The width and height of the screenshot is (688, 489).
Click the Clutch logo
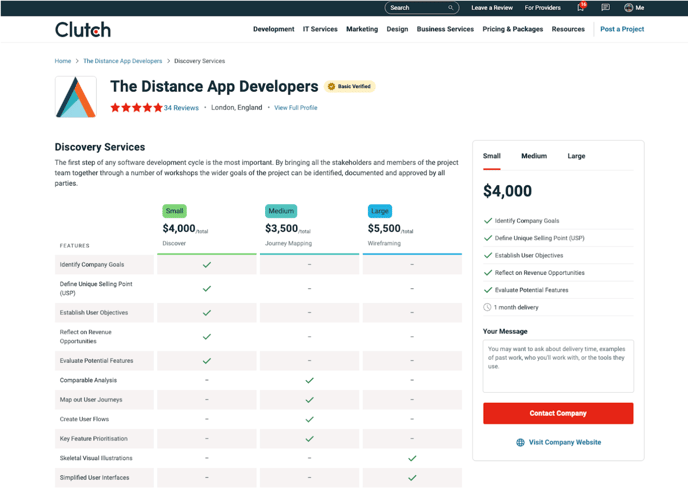(83, 30)
